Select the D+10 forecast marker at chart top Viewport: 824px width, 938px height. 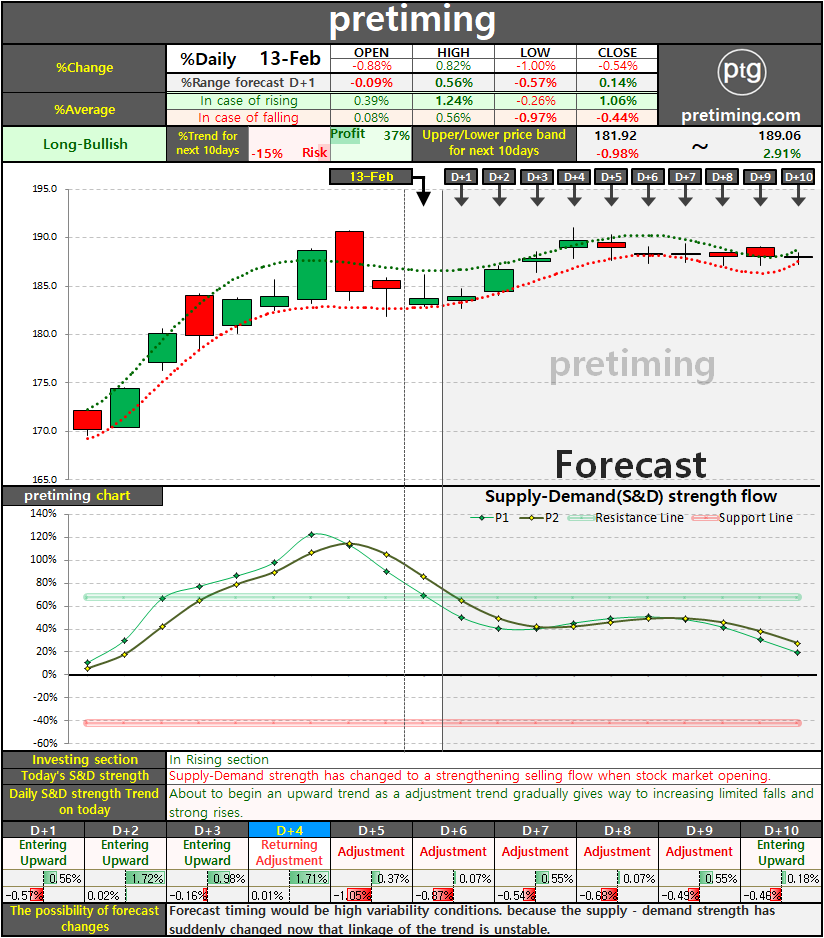[798, 176]
